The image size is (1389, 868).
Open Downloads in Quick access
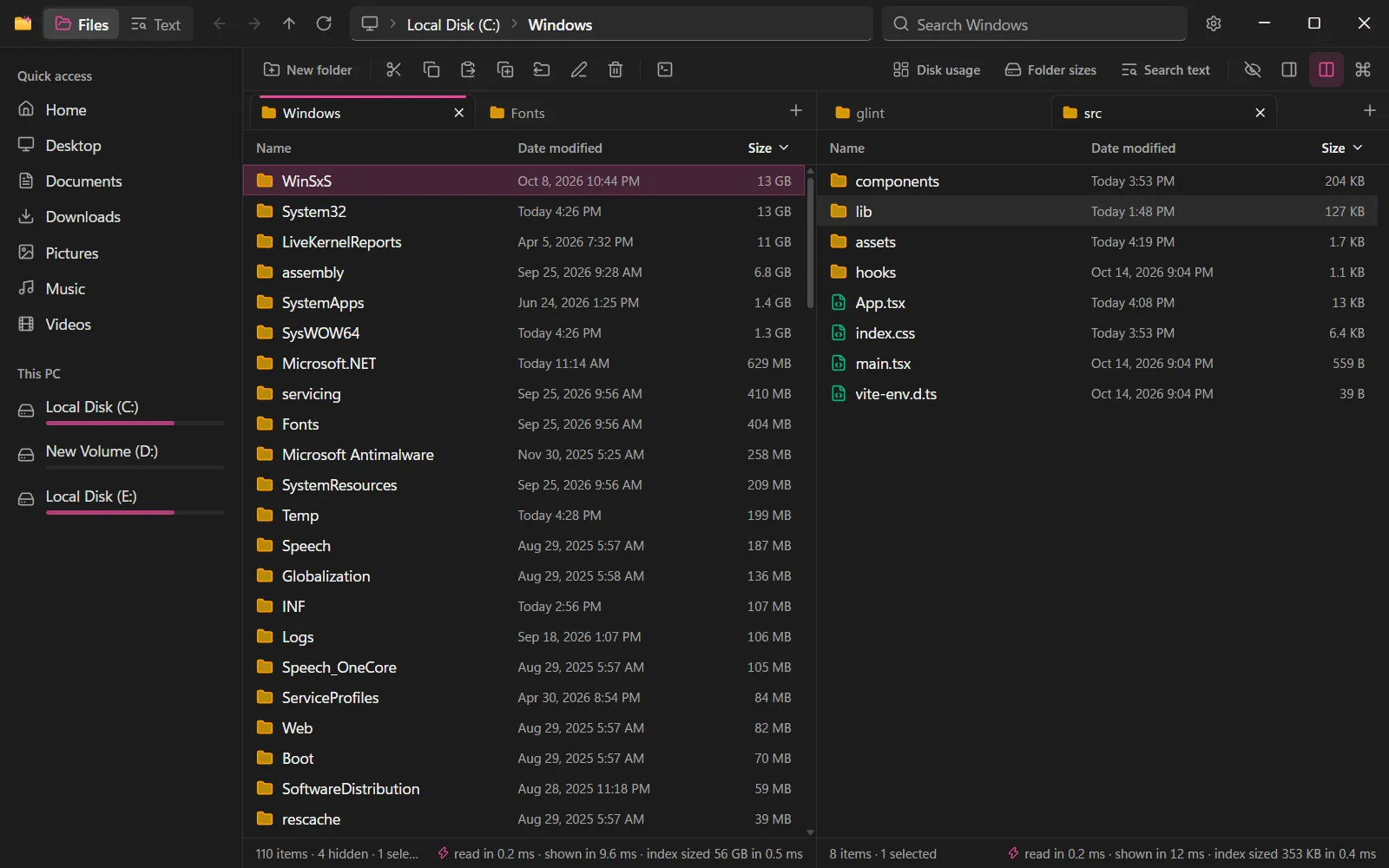122,216
